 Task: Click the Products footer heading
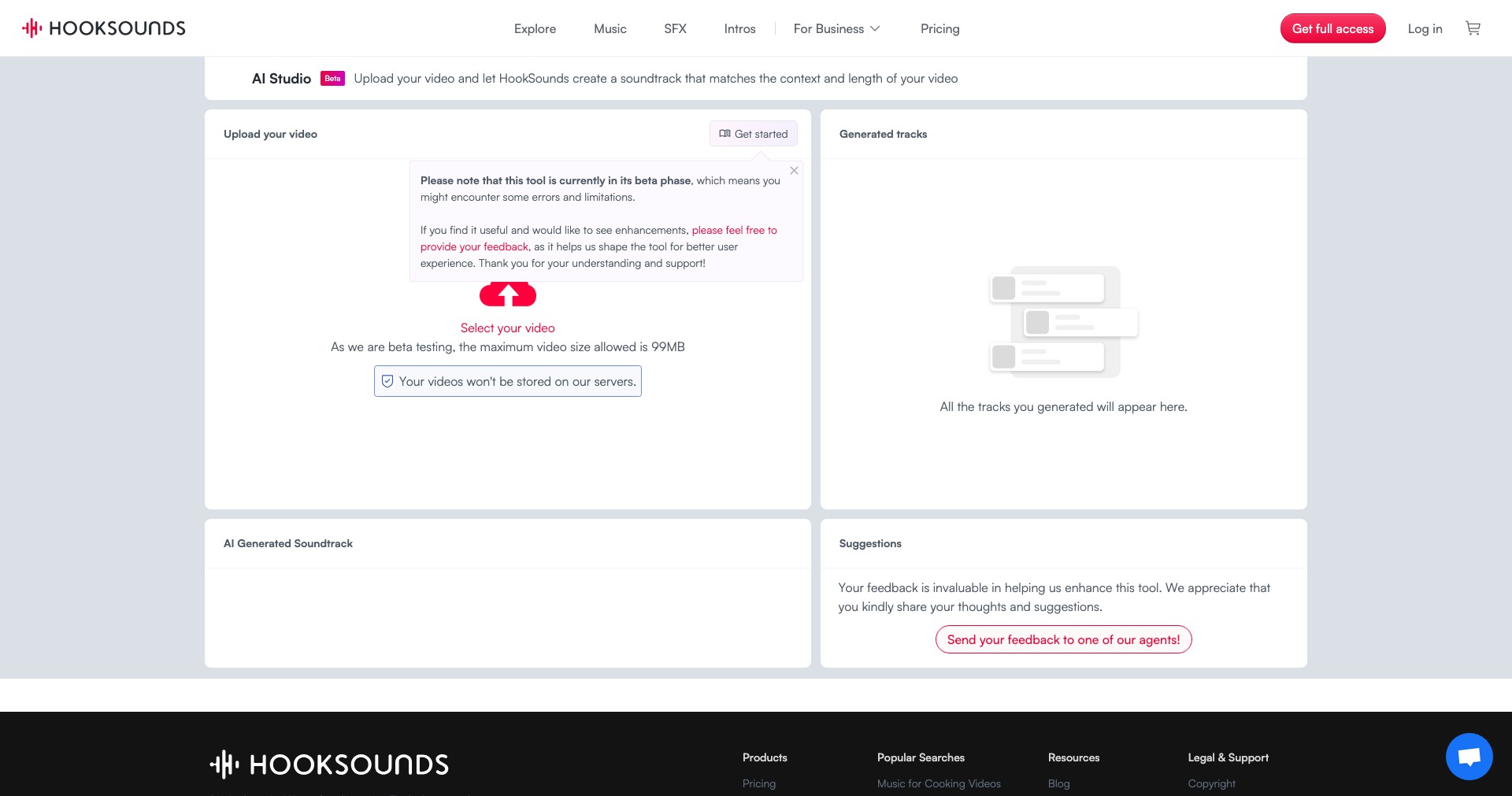pyautogui.click(x=765, y=757)
